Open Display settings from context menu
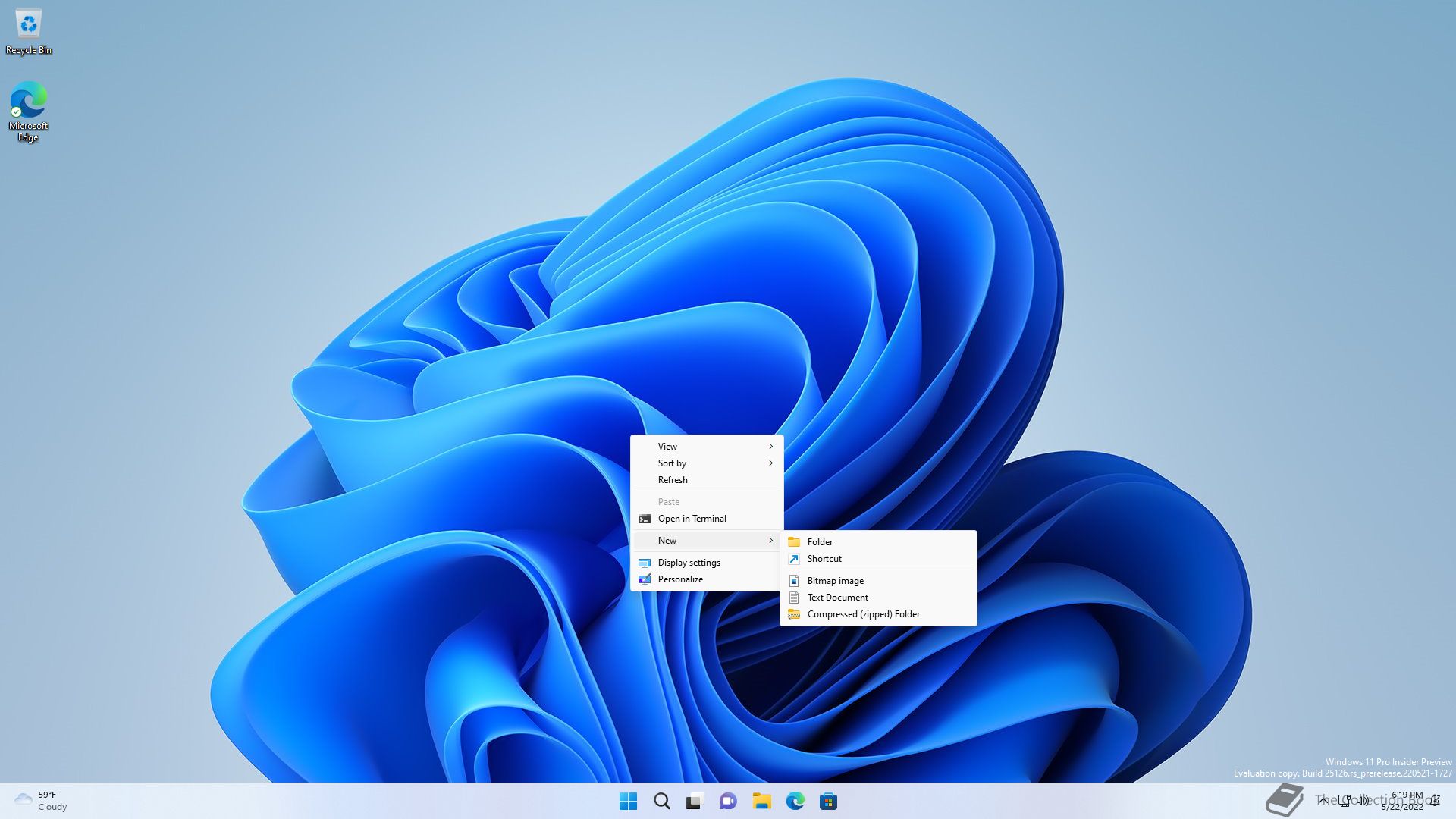Image resolution: width=1456 pixels, height=819 pixels. click(x=707, y=562)
